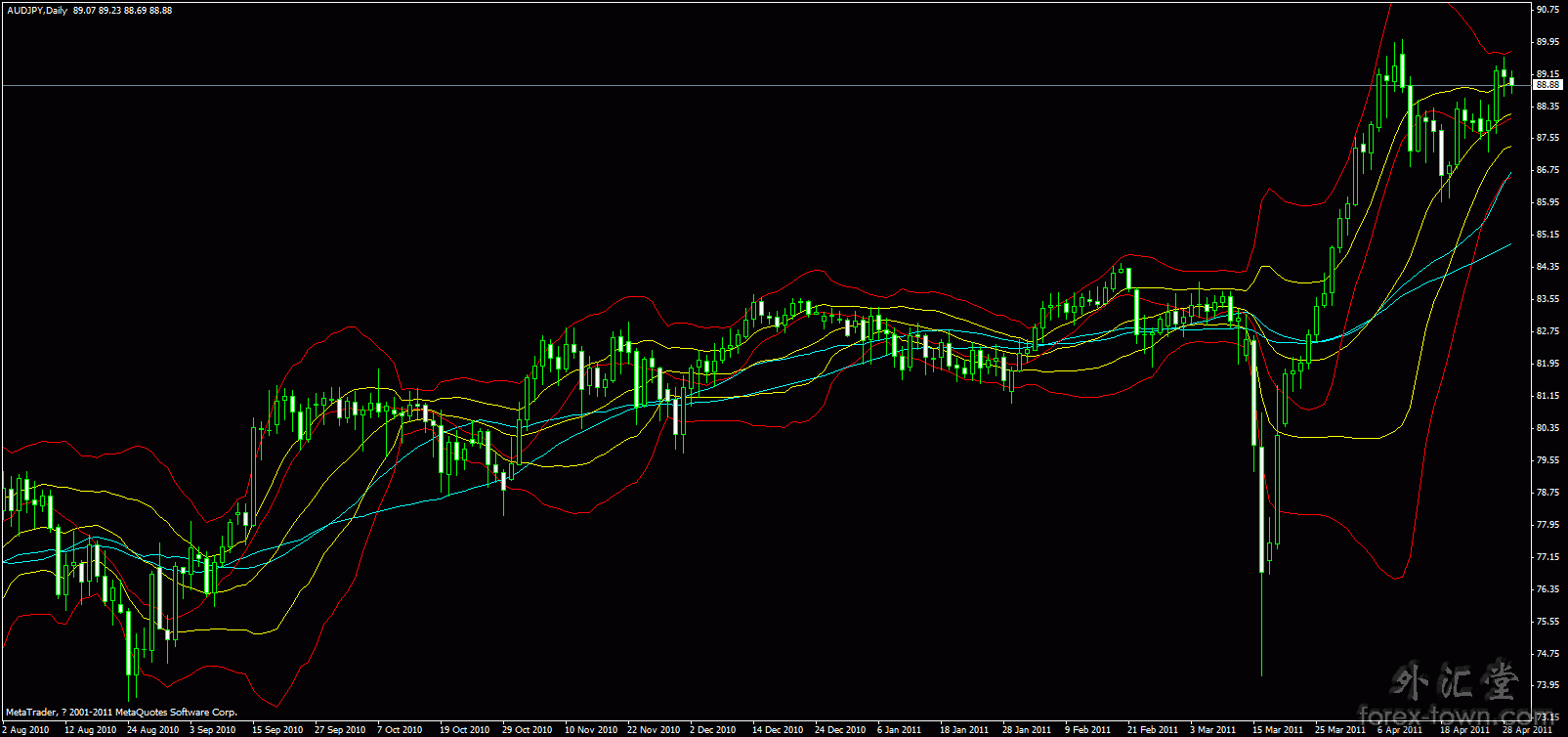This screenshot has width=1568, height=737.
Task: Click the 80.35 price axis label
Action: point(1548,428)
